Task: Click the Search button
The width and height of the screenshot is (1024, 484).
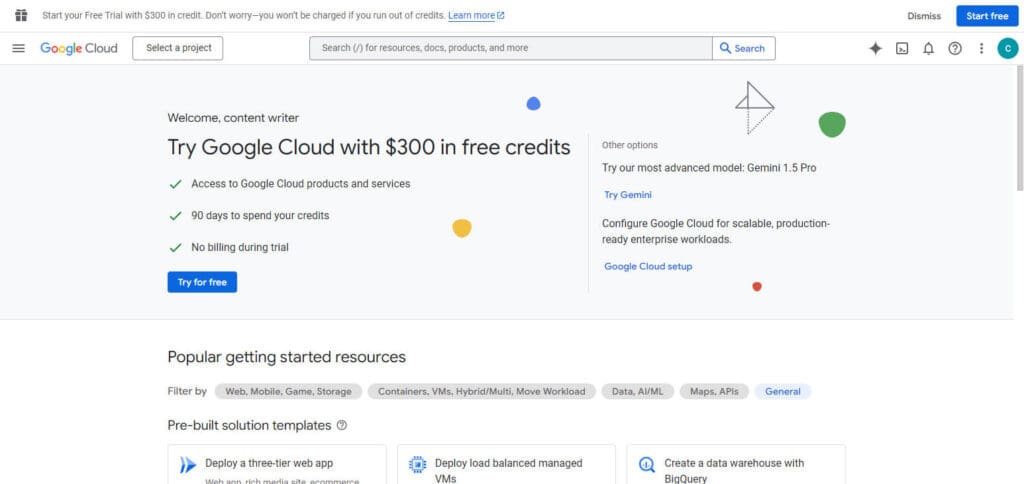Action: tap(744, 48)
